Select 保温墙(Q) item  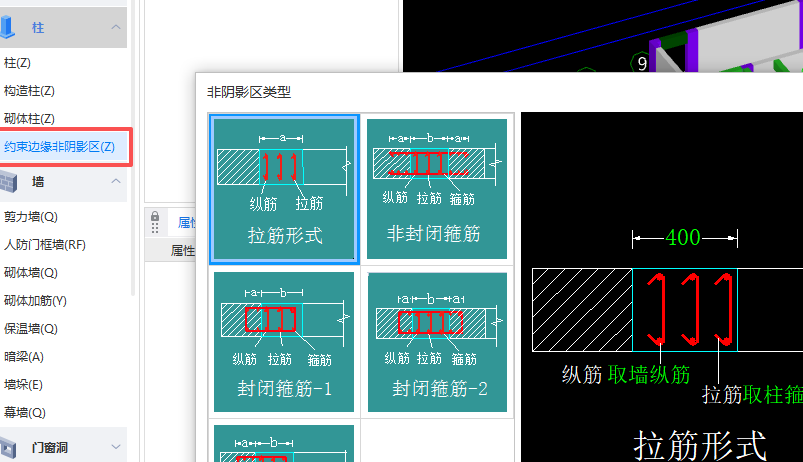[x=31, y=328]
